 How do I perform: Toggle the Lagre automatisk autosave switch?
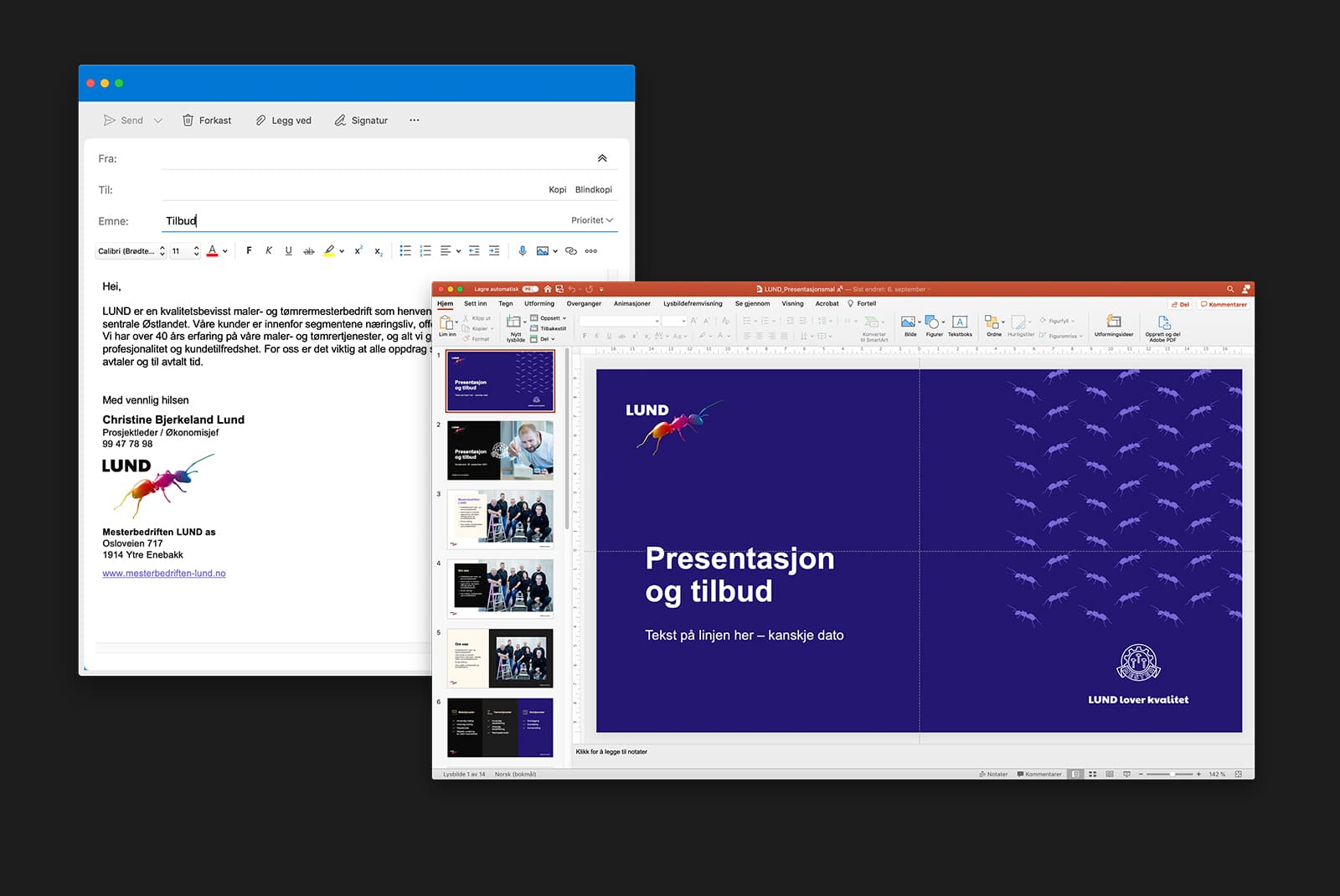coord(529,289)
